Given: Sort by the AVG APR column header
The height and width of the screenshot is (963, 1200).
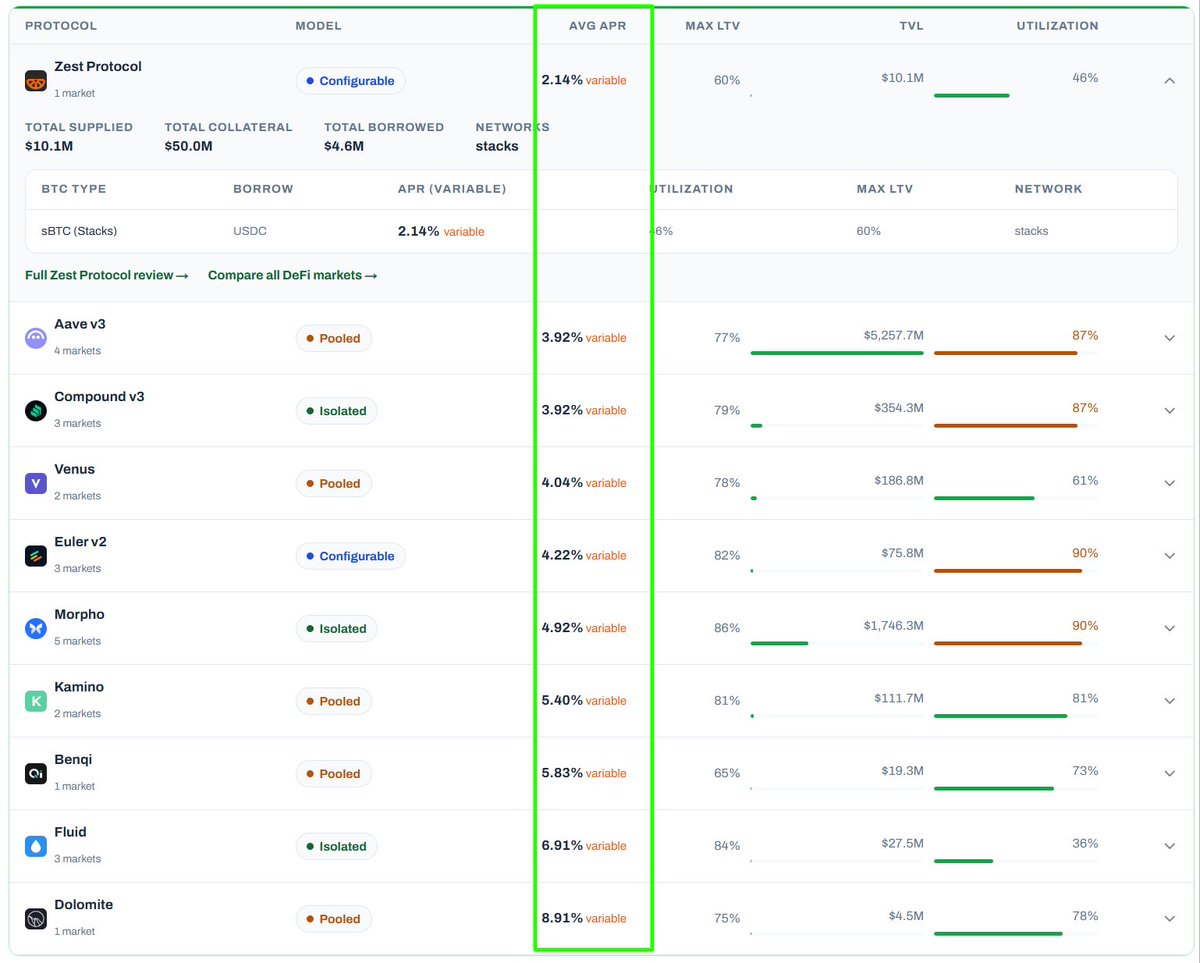Looking at the screenshot, I should coord(598,26).
